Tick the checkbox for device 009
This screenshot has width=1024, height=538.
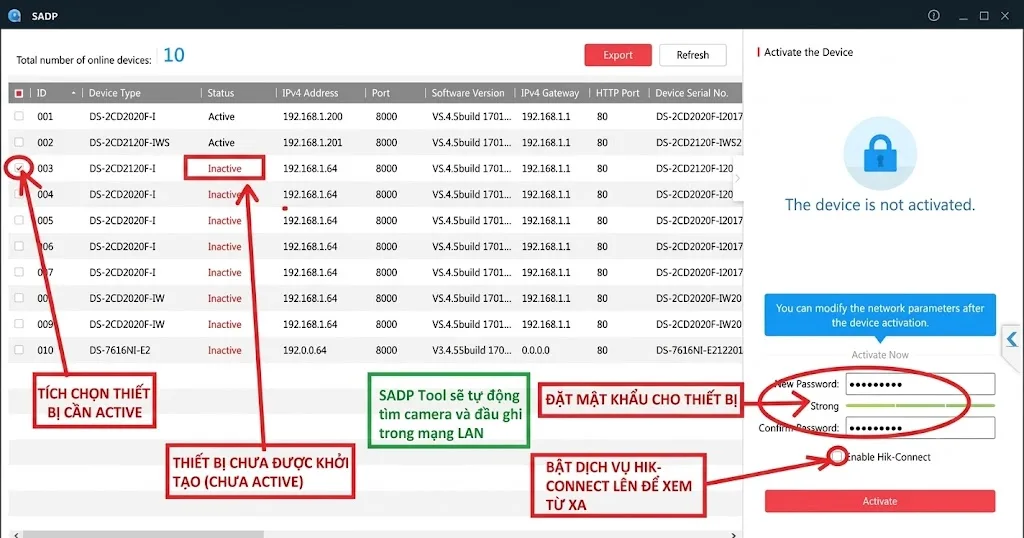19,324
